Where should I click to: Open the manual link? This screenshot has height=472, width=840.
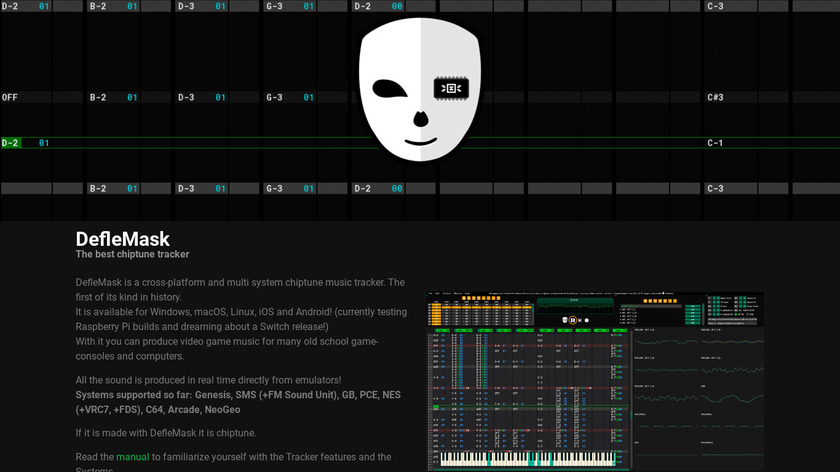[132, 457]
